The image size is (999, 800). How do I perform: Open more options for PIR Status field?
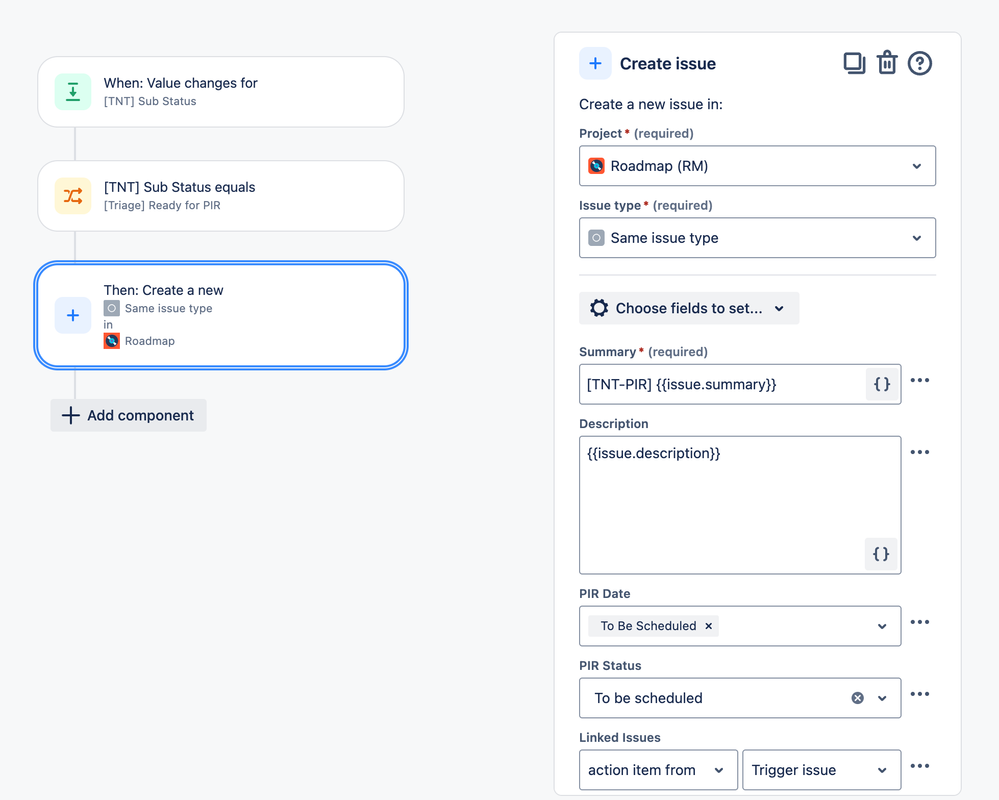919,694
